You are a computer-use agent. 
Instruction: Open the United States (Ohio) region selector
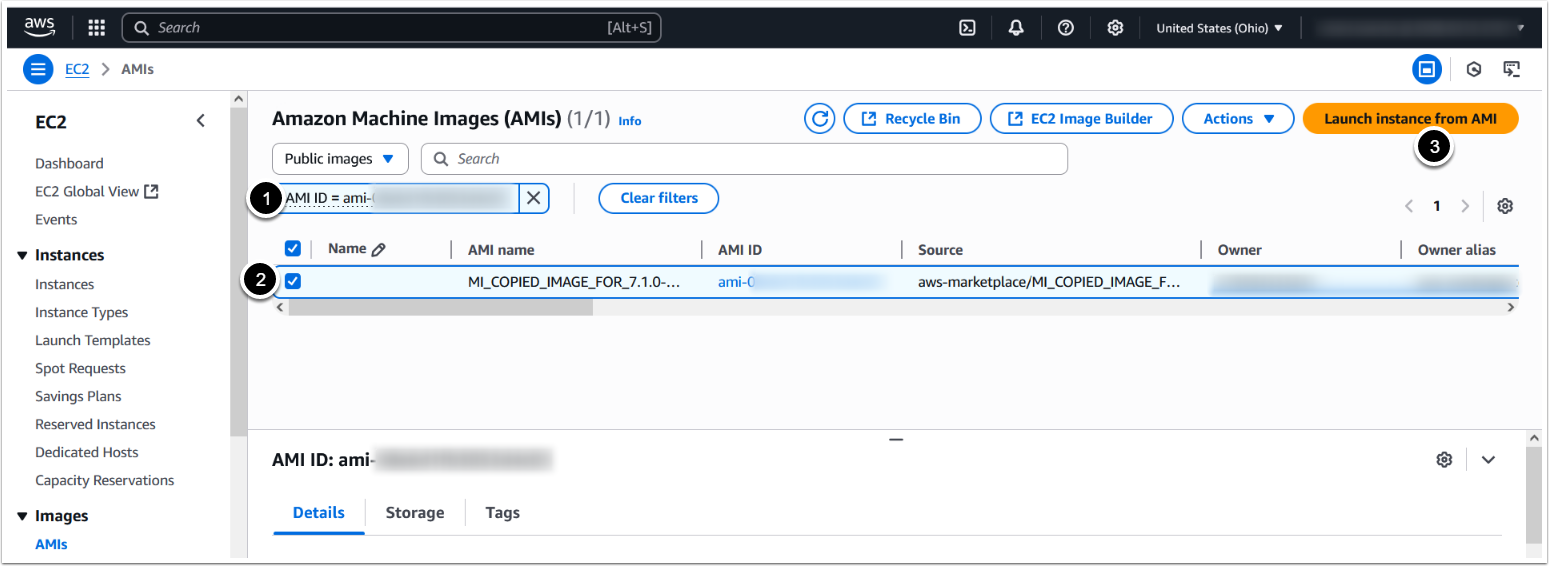coord(1219,28)
